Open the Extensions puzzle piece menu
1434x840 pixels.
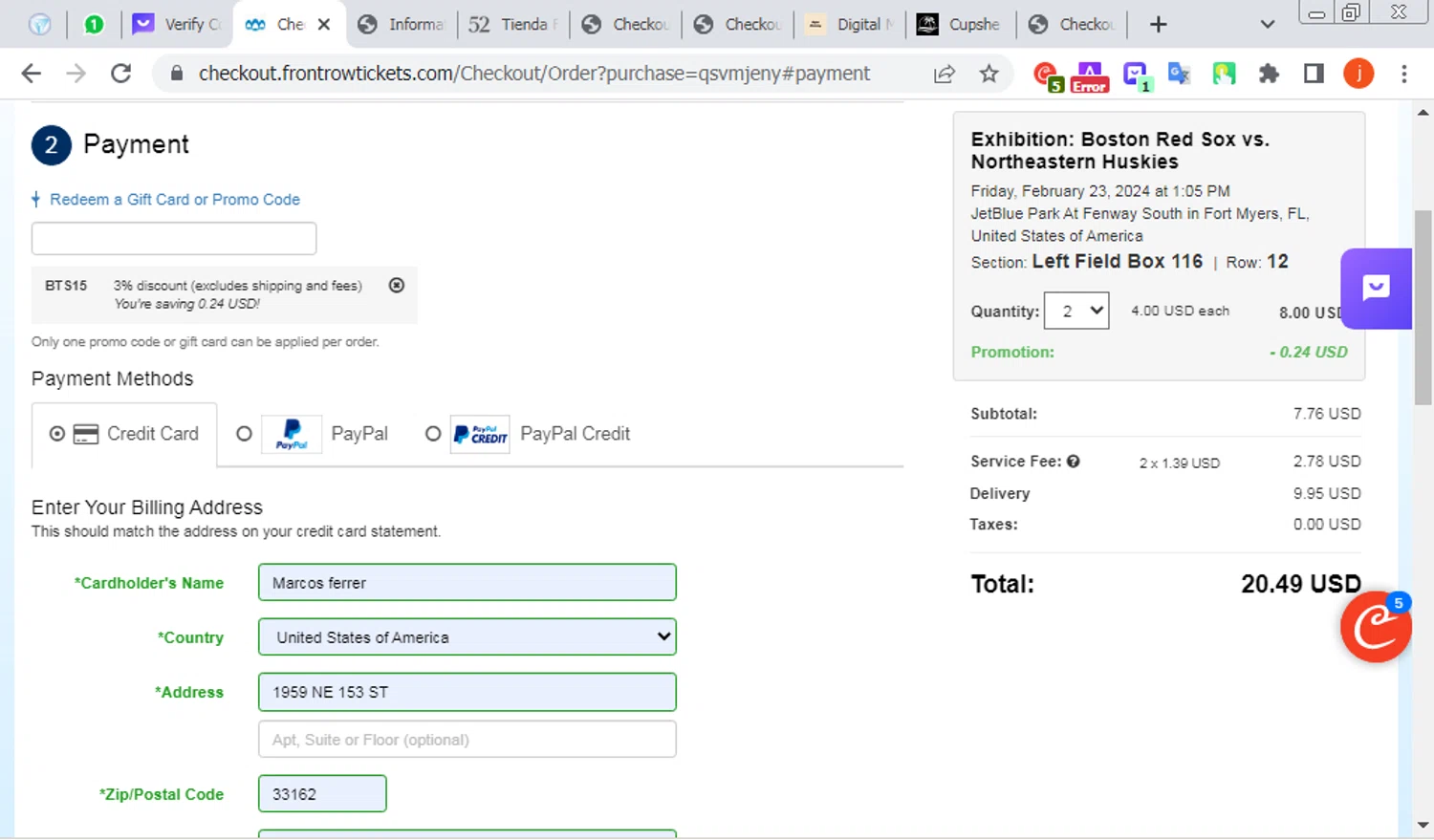1269,74
